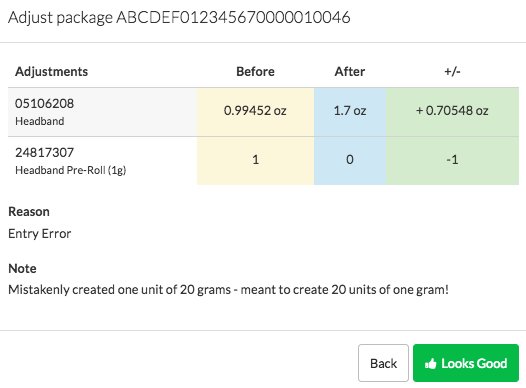The height and width of the screenshot is (388, 526).
Task: Click the blue after cell showing 0
Action: point(350,161)
